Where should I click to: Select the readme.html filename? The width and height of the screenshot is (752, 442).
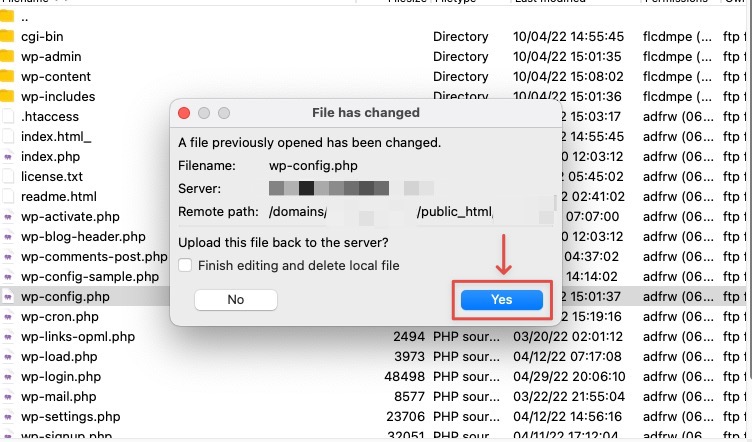click(x=59, y=197)
